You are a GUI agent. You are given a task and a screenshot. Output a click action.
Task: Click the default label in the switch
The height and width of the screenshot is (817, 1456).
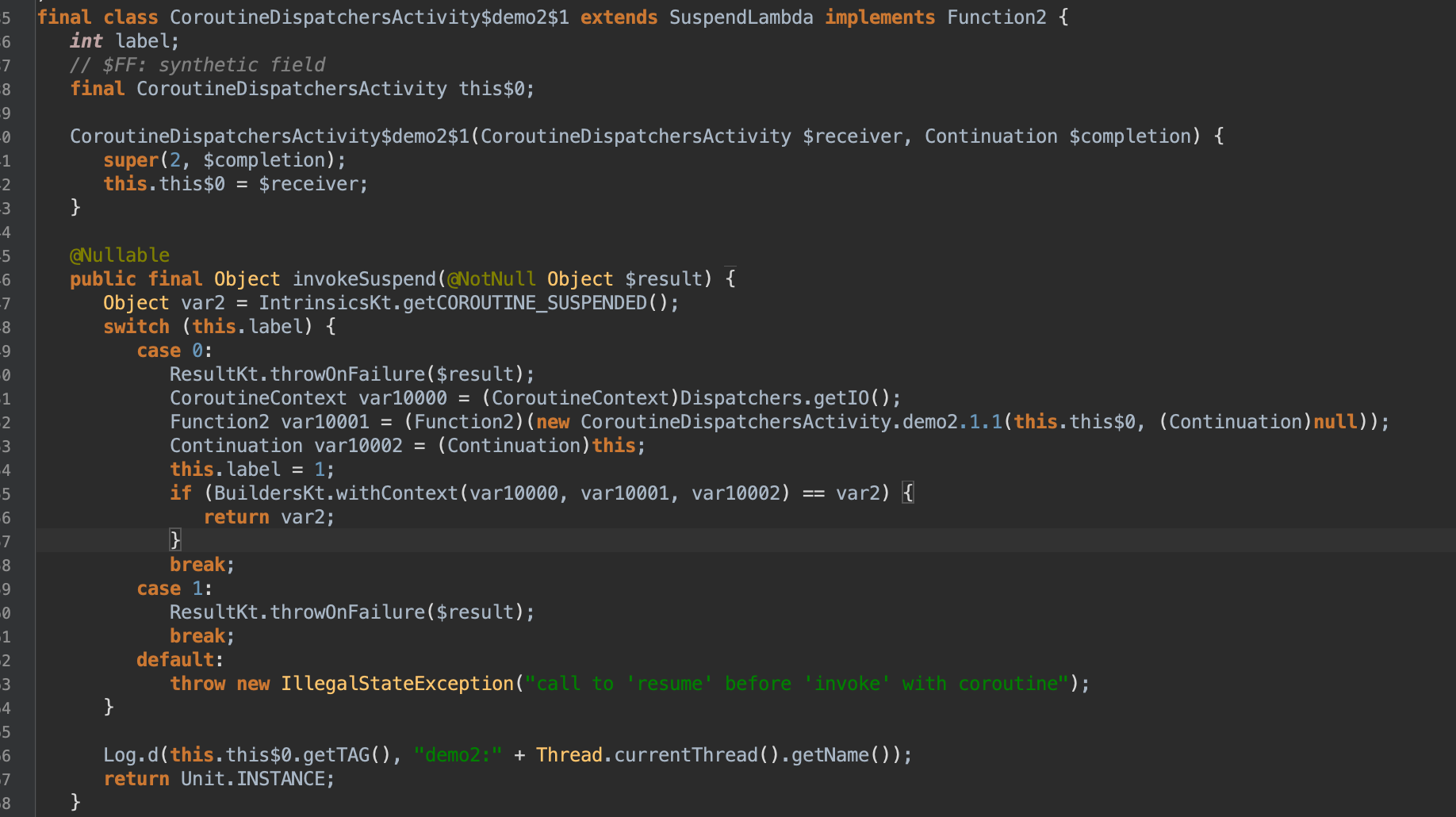click(175, 660)
